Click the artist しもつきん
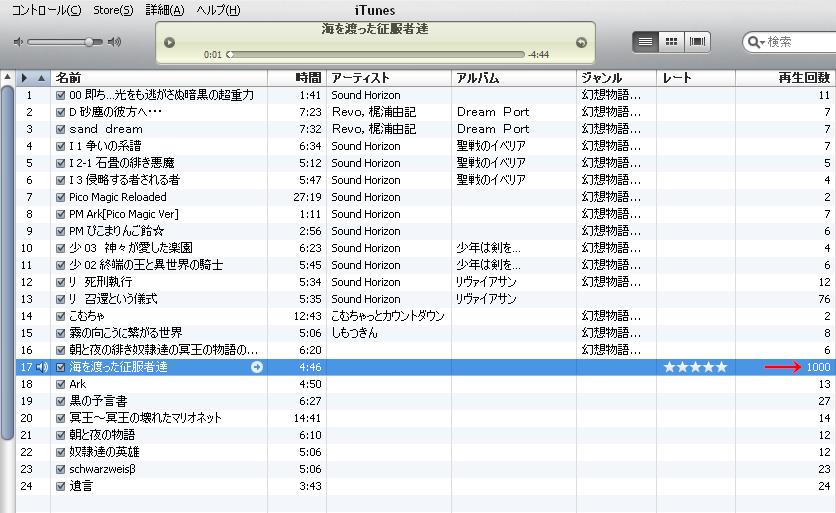836x513 pixels. [x=355, y=333]
